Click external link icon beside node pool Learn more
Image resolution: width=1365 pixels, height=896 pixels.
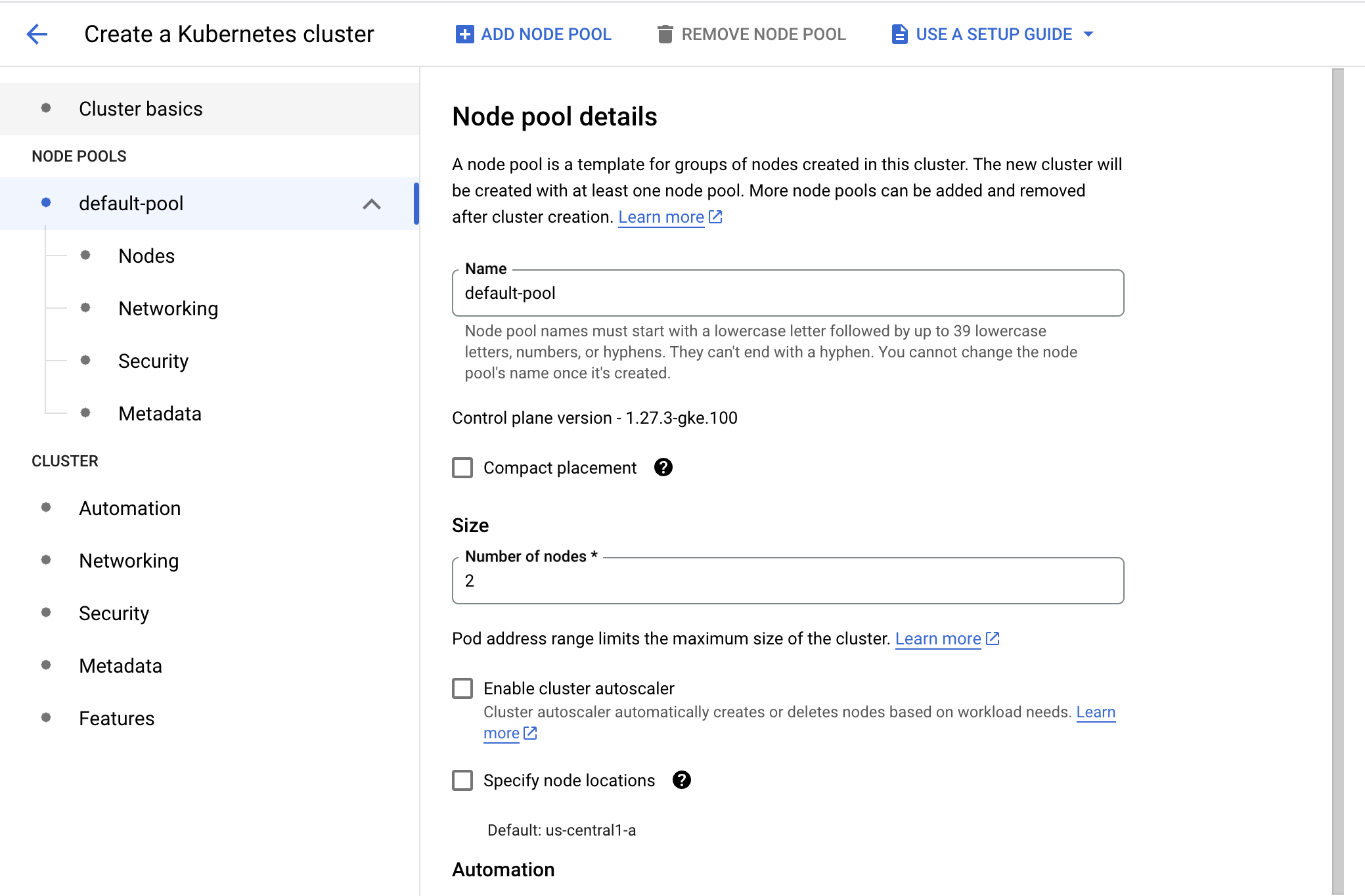pos(715,217)
